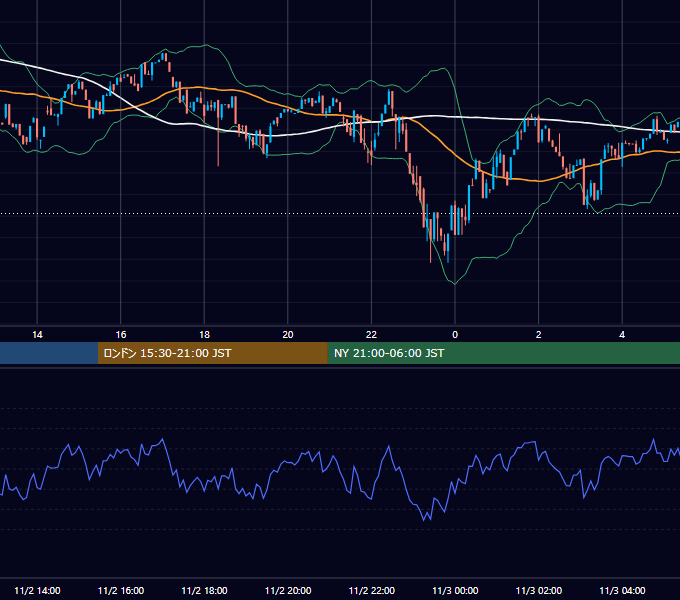Image resolution: width=680 pixels, height=600 pixels.
Task: Click the '4' hour axis label
Action: [x=622, y=335]
